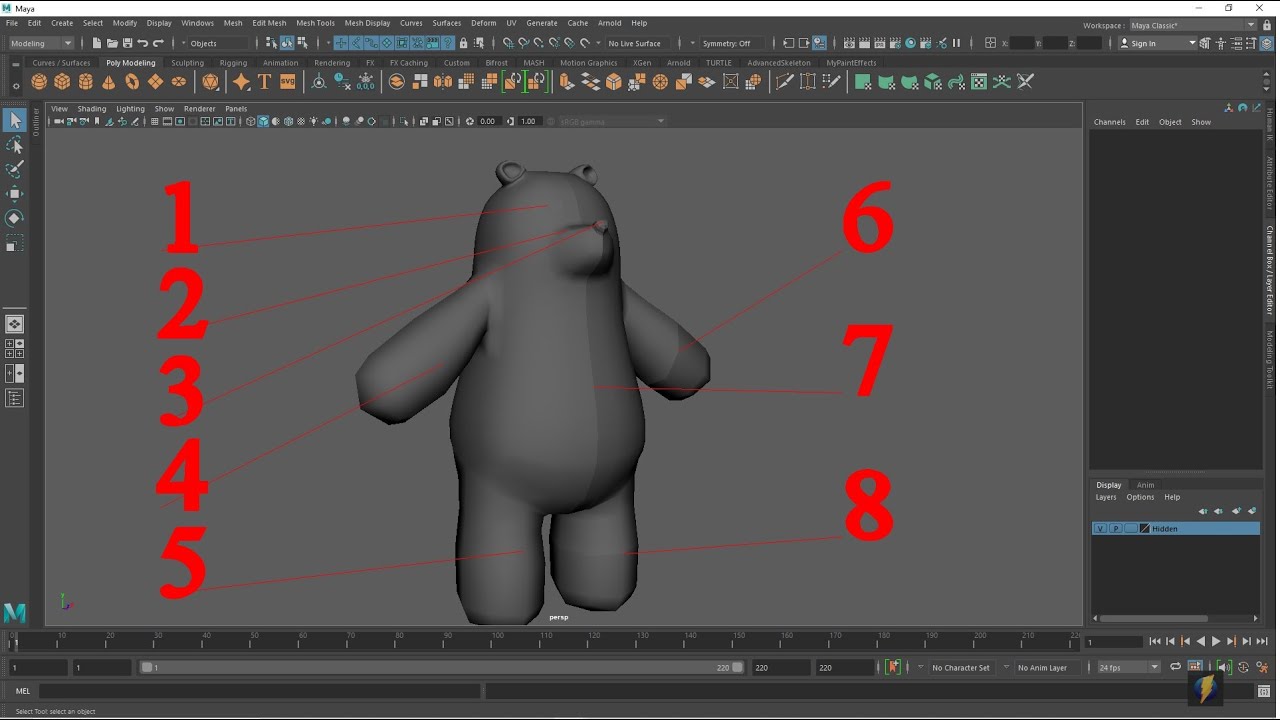
Task: Toggle playback P box of Hidden layer
Action: click(x=1115, y=528)
